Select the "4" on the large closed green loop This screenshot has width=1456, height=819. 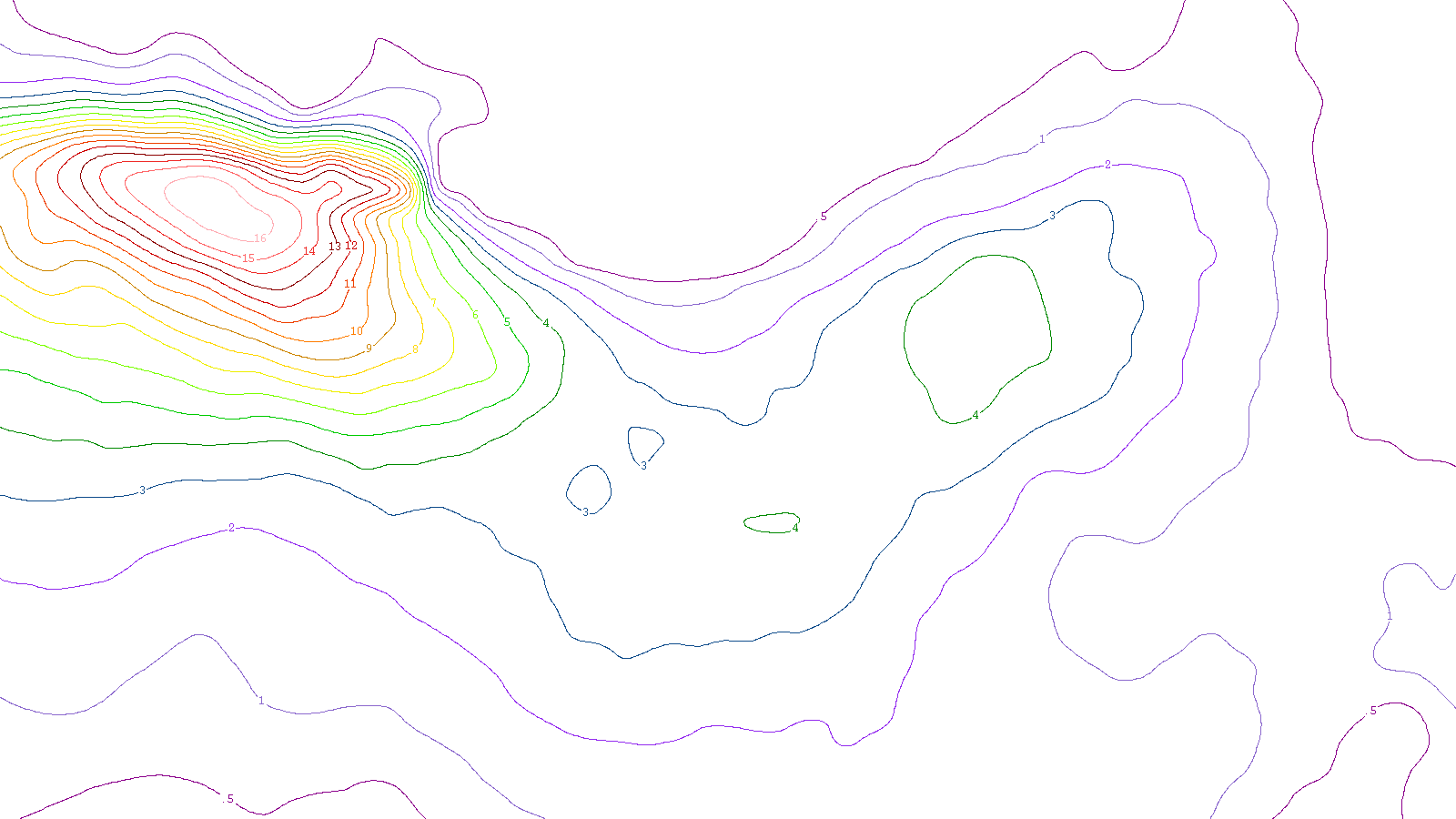[976, 415]
